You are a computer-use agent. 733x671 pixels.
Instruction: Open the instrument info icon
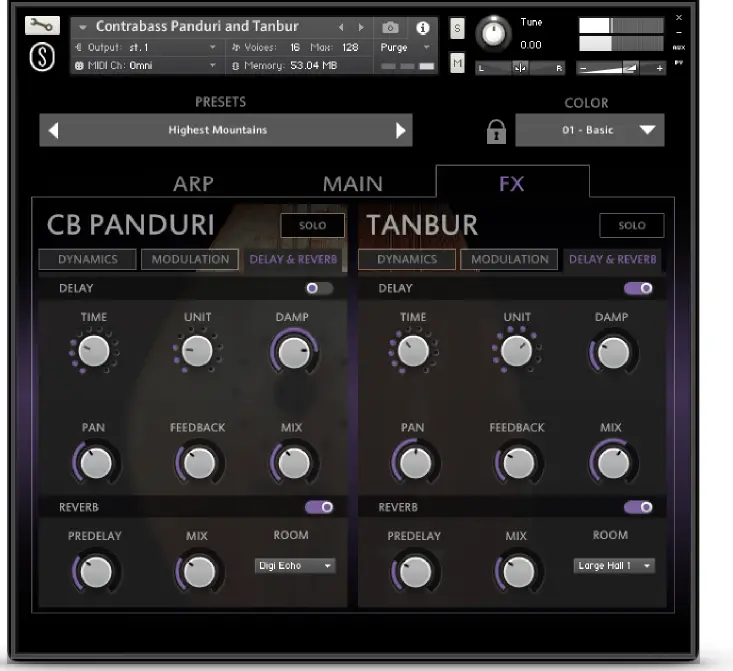point(423,28)
